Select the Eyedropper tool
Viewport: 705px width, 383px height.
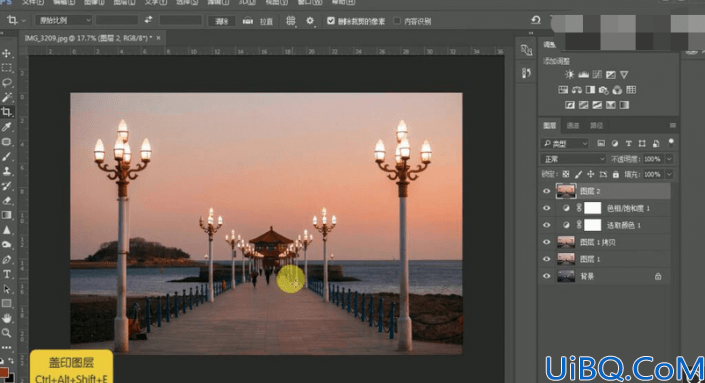(6, 127)
